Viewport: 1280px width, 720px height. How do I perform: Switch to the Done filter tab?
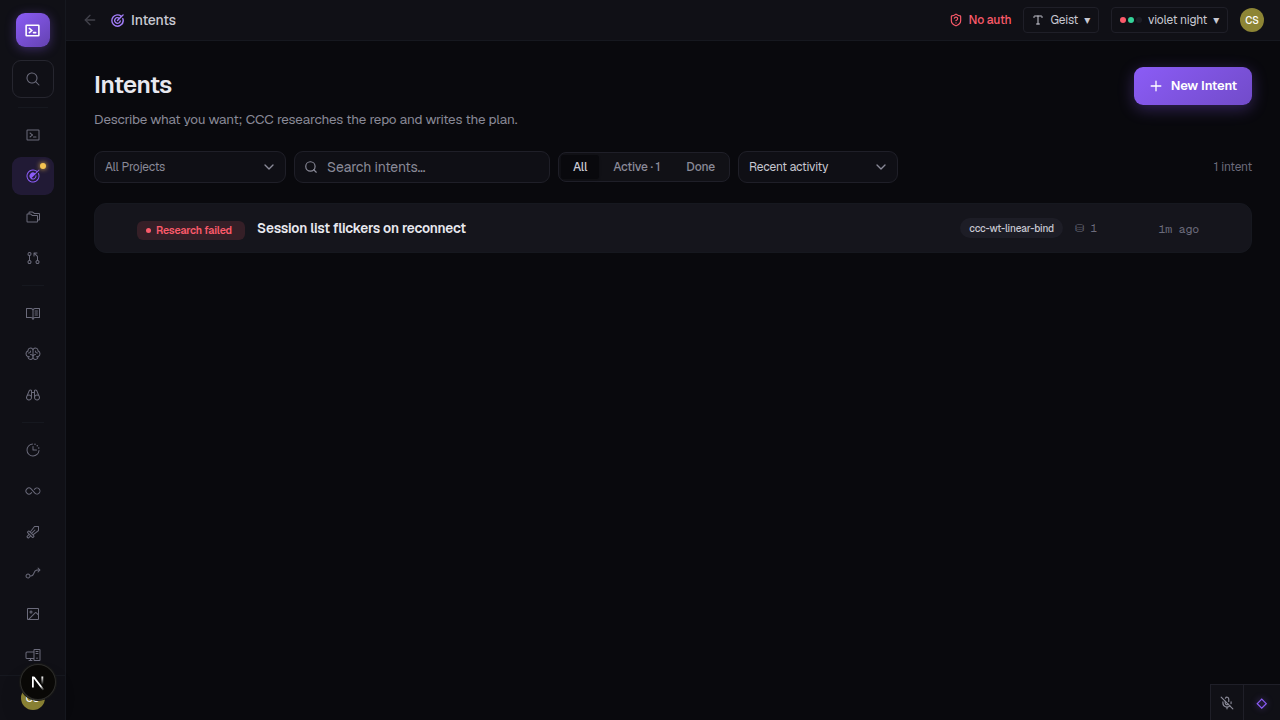(700, 167)
